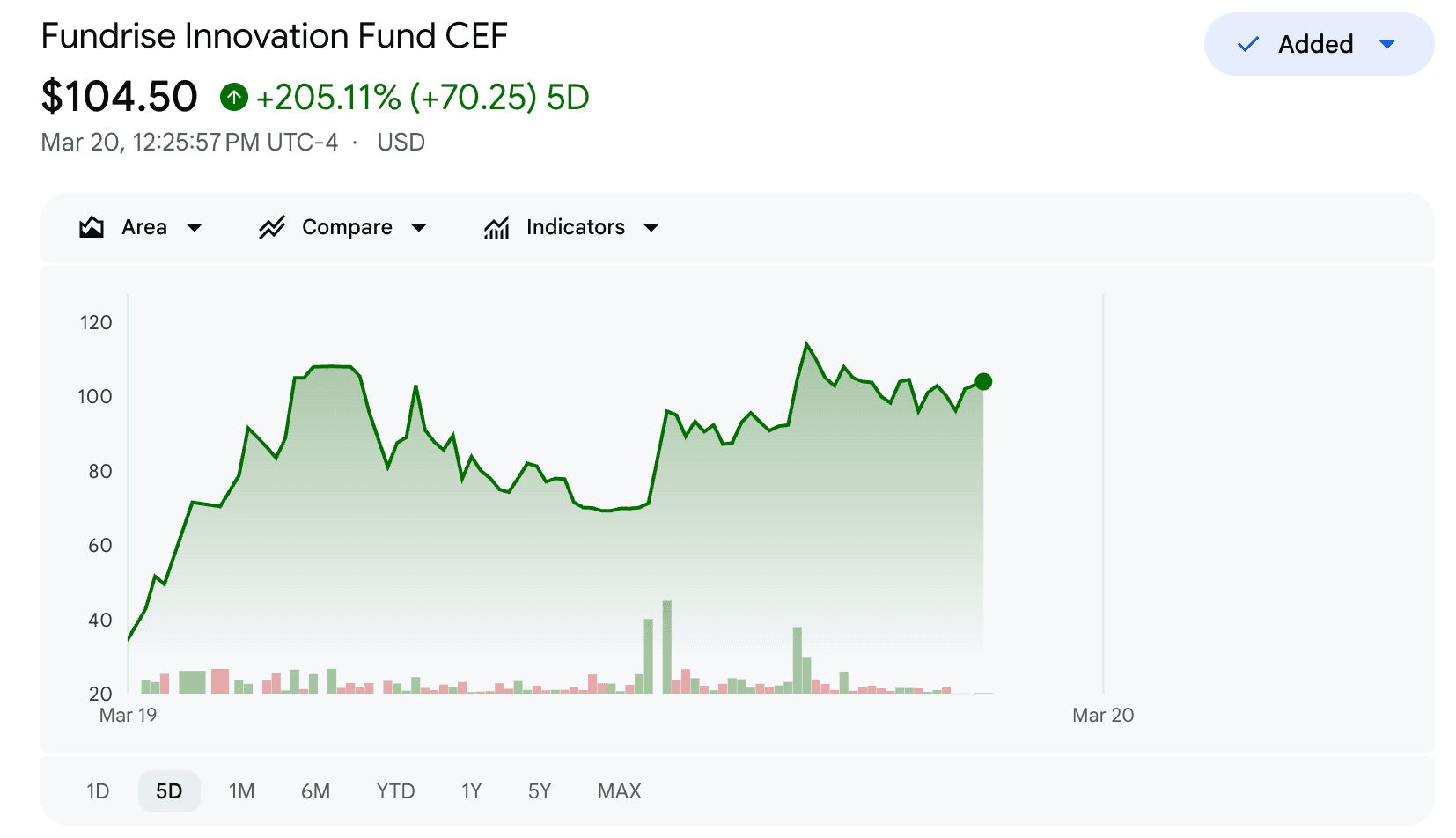Click the green dot at the chart line end
This screenshot has height=838, width=1456.
983,381
